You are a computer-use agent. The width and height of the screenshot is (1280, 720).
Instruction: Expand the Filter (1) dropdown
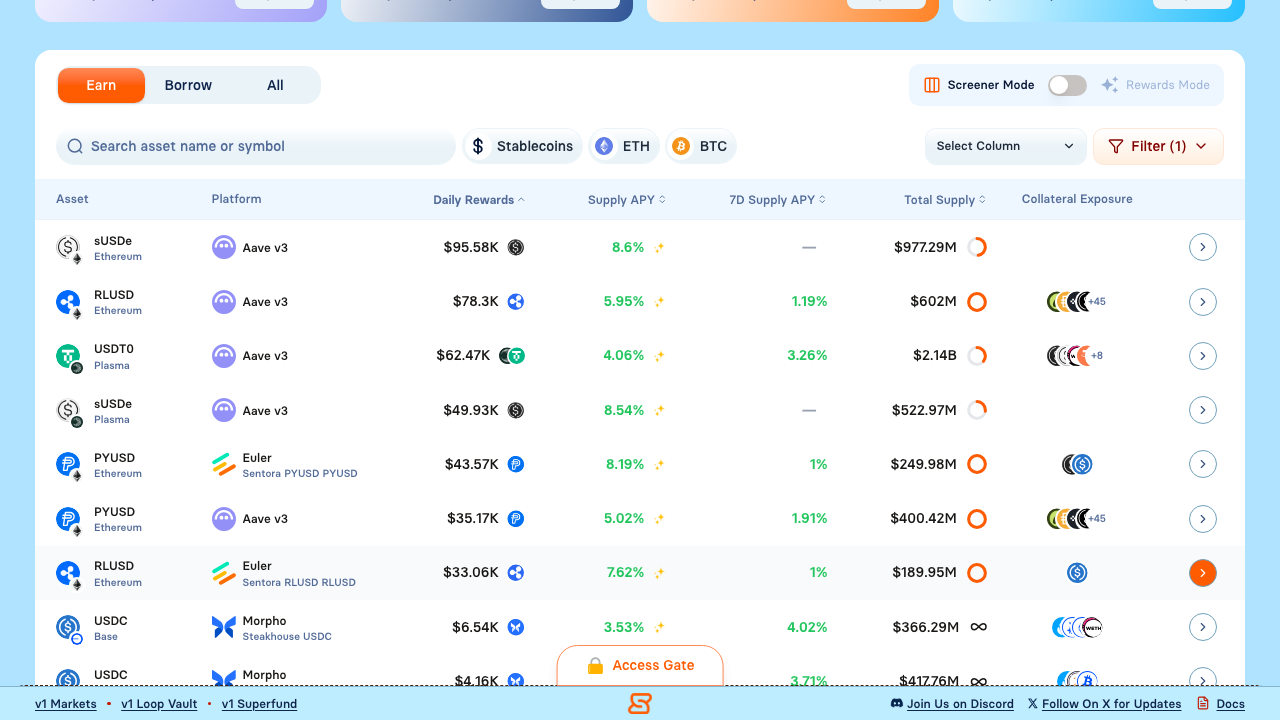[1158, 147]
